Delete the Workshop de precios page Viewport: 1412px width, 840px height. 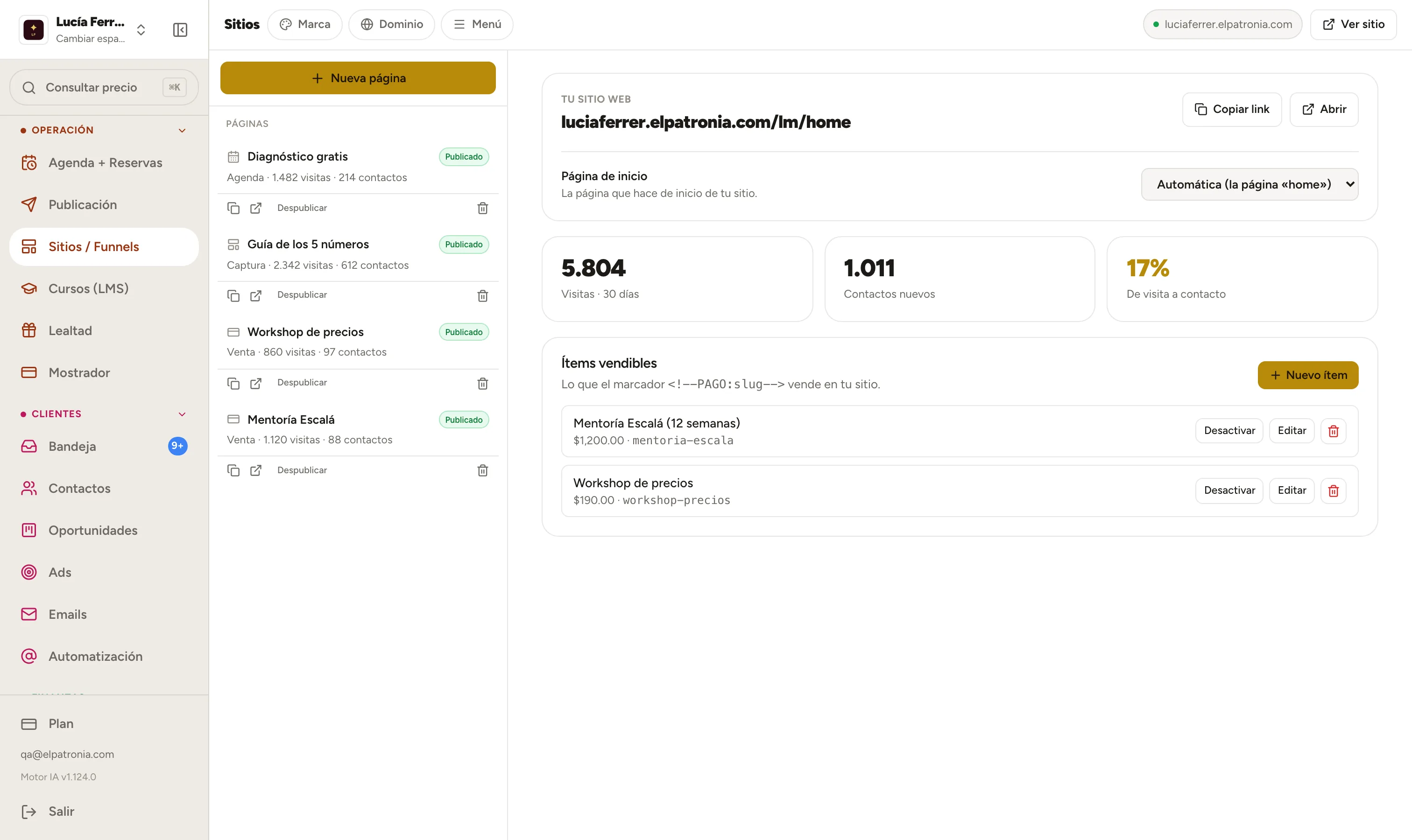click(x=482, y=383)
